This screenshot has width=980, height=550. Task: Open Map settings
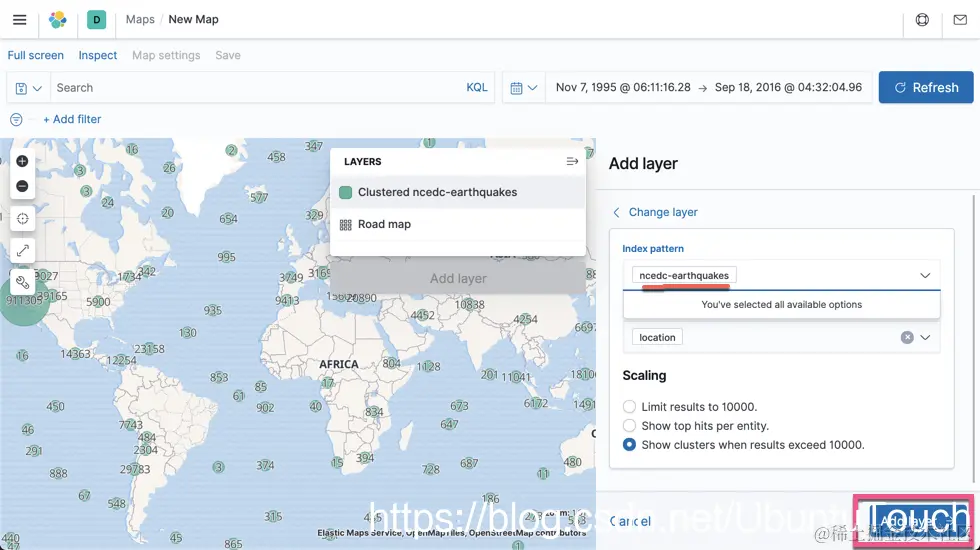(166, 55)
